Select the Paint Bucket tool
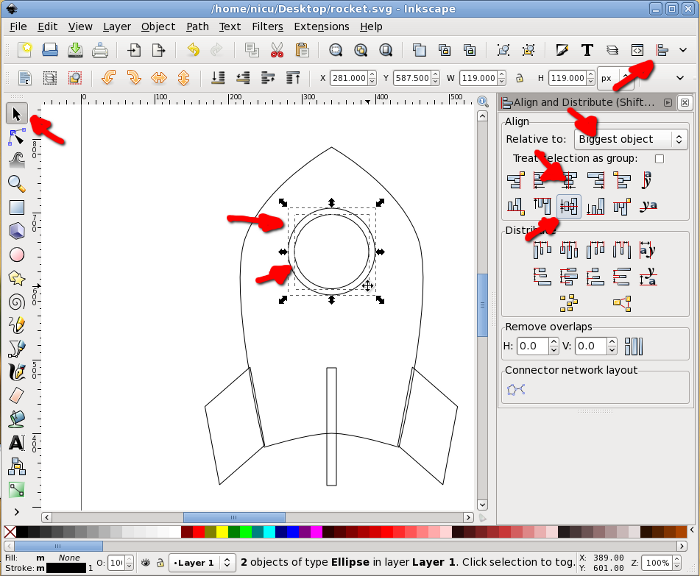 (17, 419)
